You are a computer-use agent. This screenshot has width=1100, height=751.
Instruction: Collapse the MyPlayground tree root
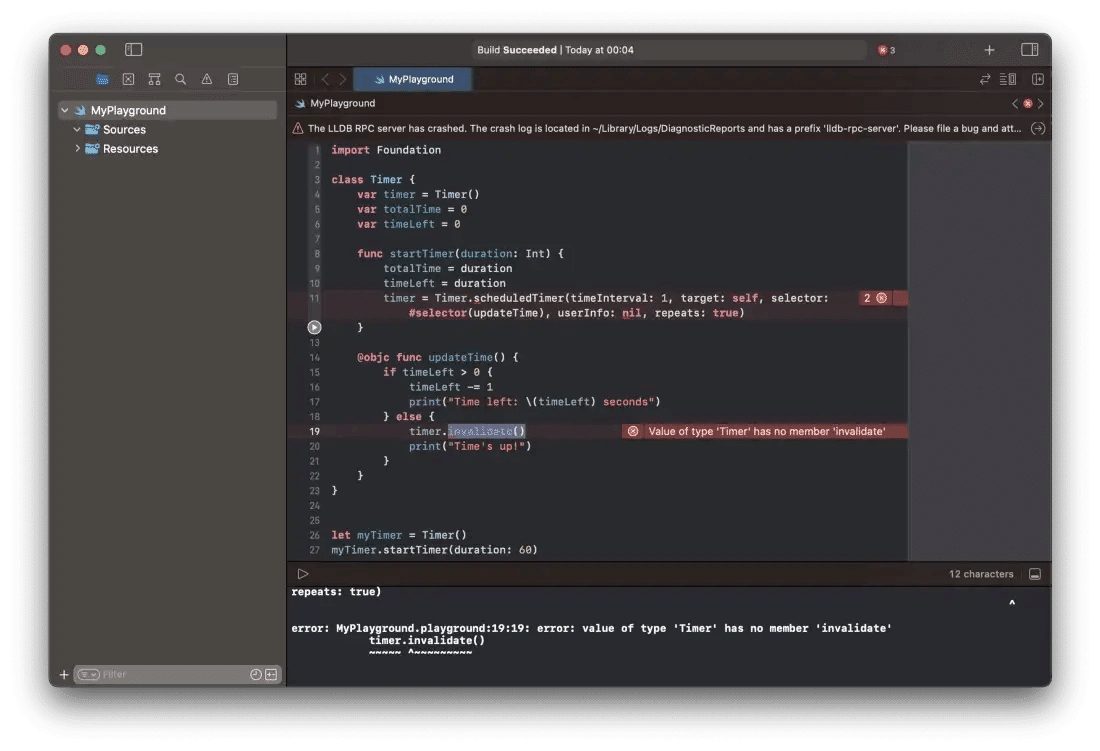[x=65, y=110]
